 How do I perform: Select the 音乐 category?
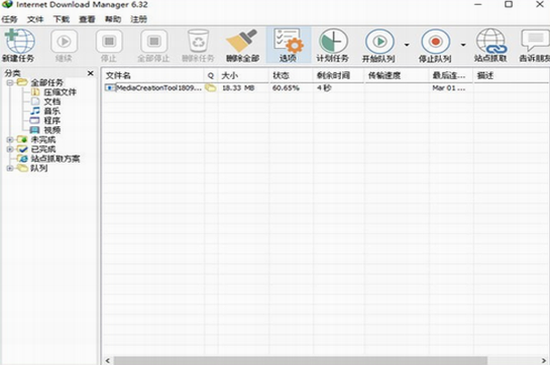(x=52, y=111)
